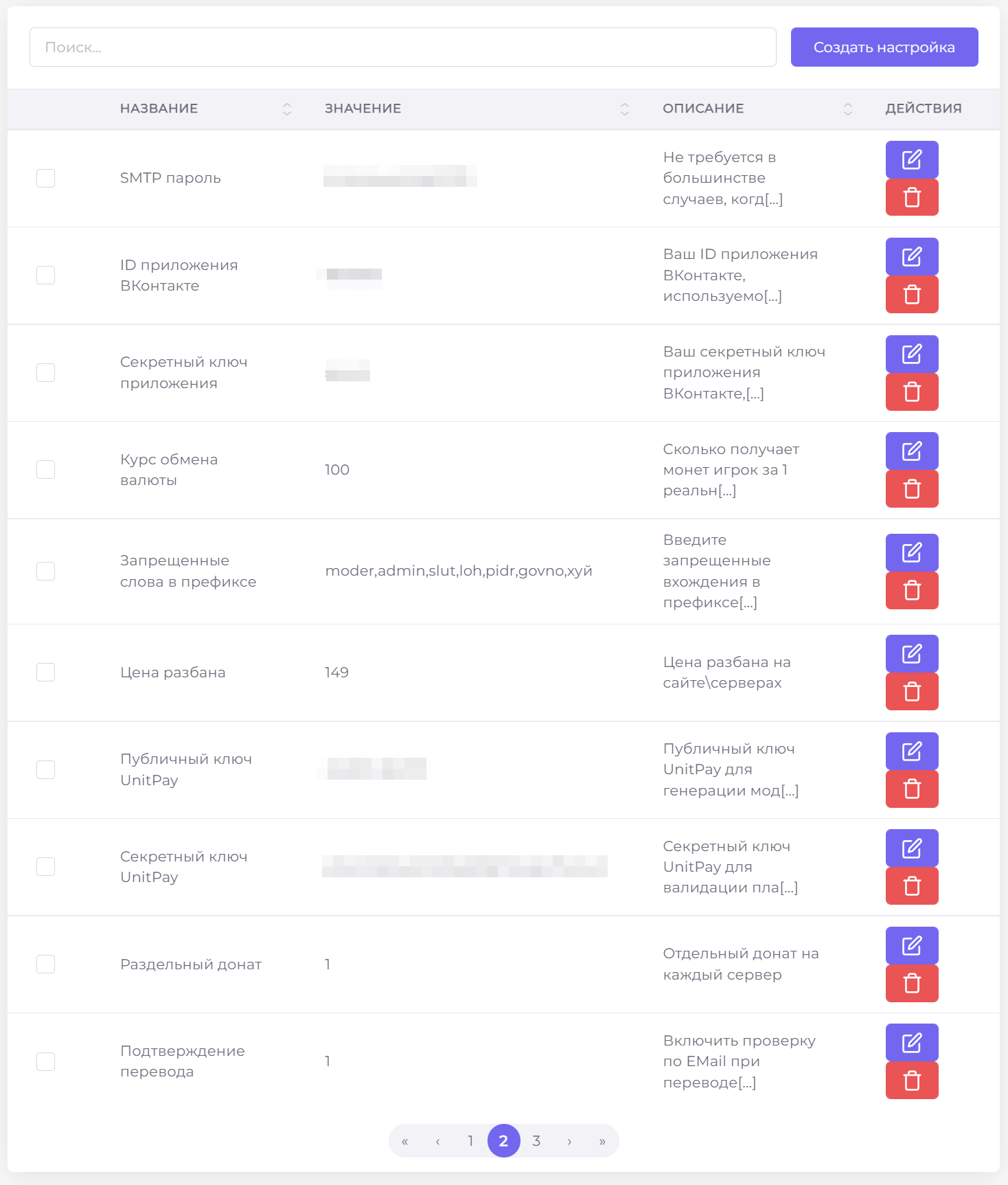Edit the SMTP пароль setting
Viewport: 1008px width, 1185px height.
click(x=912, y=159)
